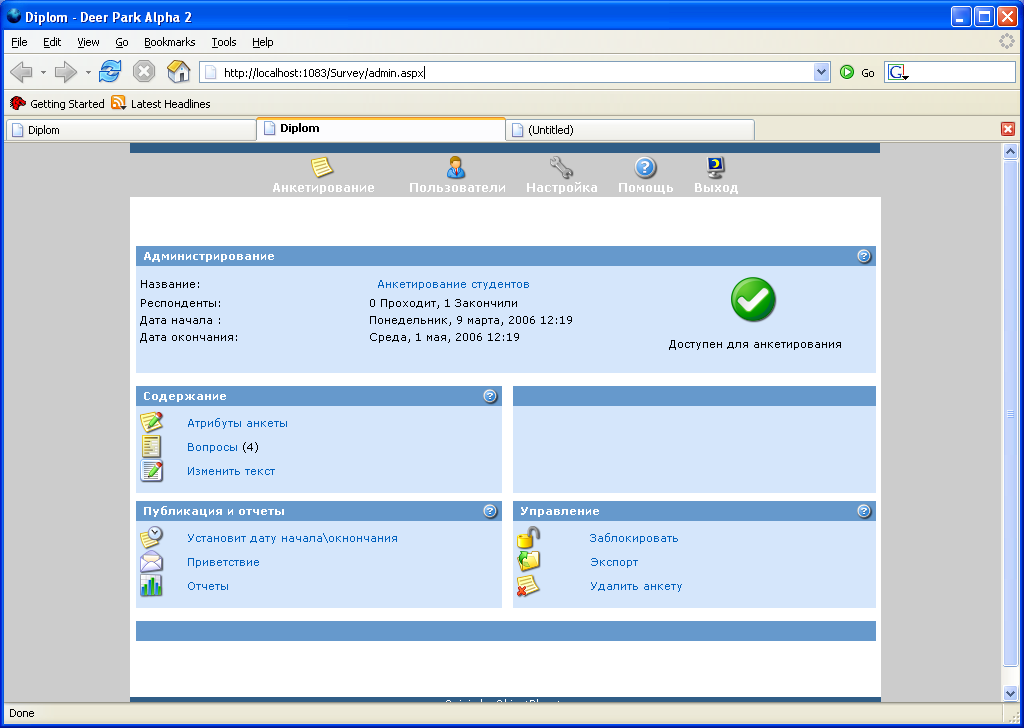The height and width of the screenshot is (728, 1024).
Task: Open the Приветствие link
Action: (223, 562)
